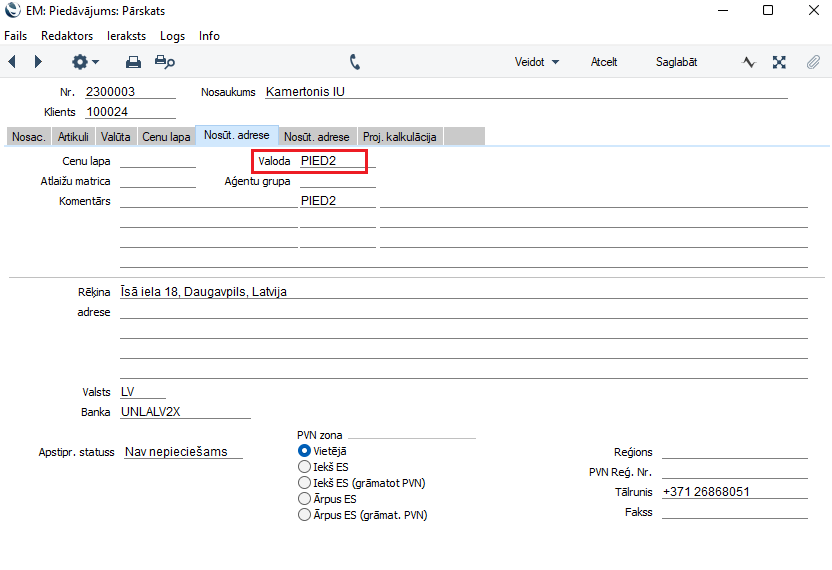
Task: Select the Iekš ES radio option
Action: coord(305,467)
